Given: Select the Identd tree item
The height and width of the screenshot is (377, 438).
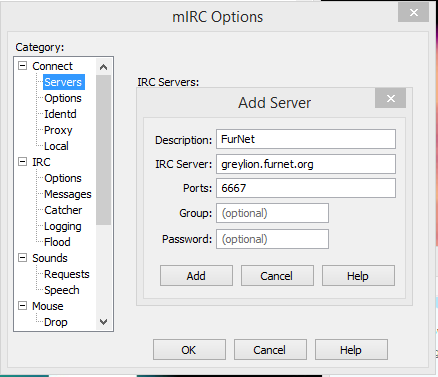Looking at the screenshot, I should point(60,114).
